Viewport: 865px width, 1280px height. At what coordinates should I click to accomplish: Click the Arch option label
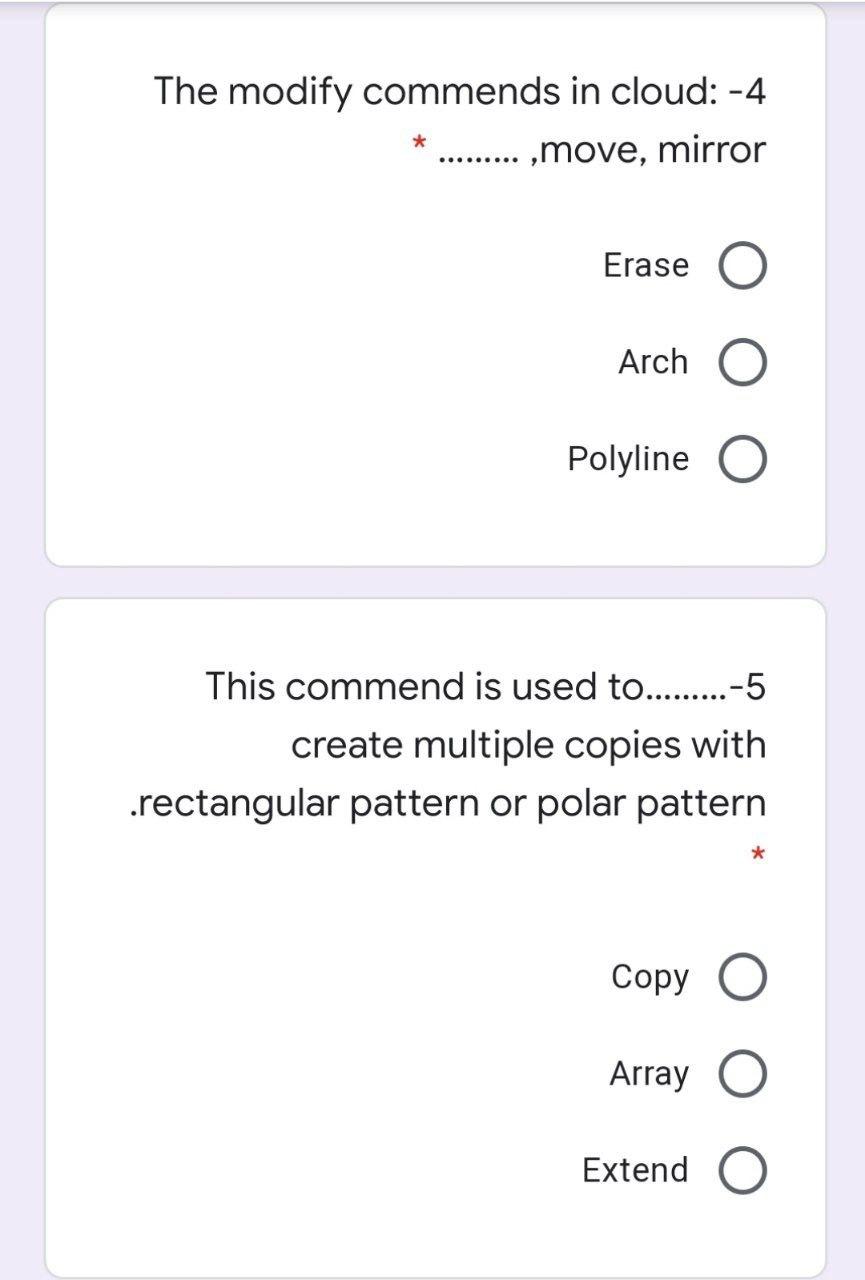point(655,362)
